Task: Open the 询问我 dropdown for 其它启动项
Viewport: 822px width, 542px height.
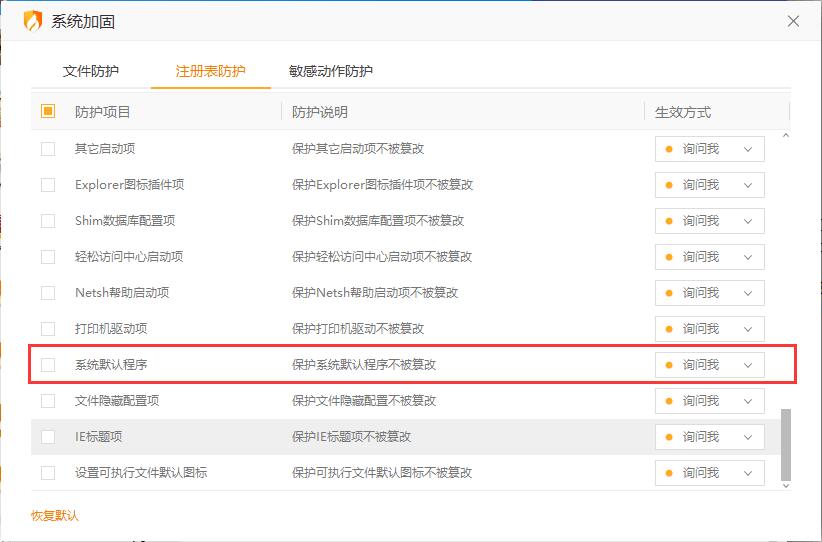Action: pyautogui.click(x=709, y=149)
